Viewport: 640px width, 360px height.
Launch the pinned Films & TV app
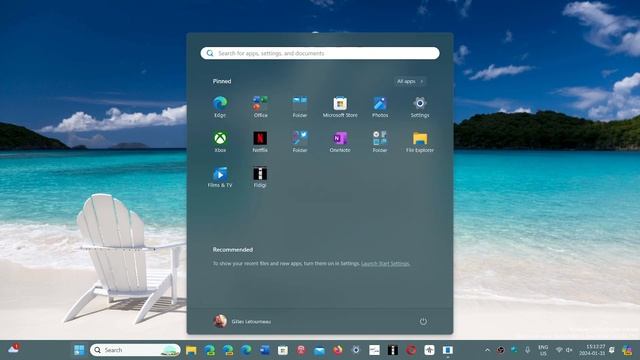[220, 176]
